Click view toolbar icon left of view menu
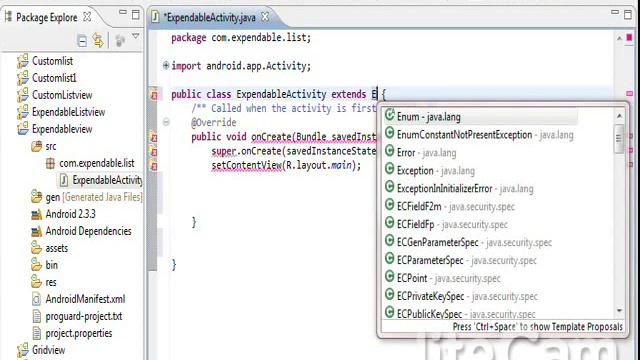Viewport: 640px width, 360px height. pos(120,41)
